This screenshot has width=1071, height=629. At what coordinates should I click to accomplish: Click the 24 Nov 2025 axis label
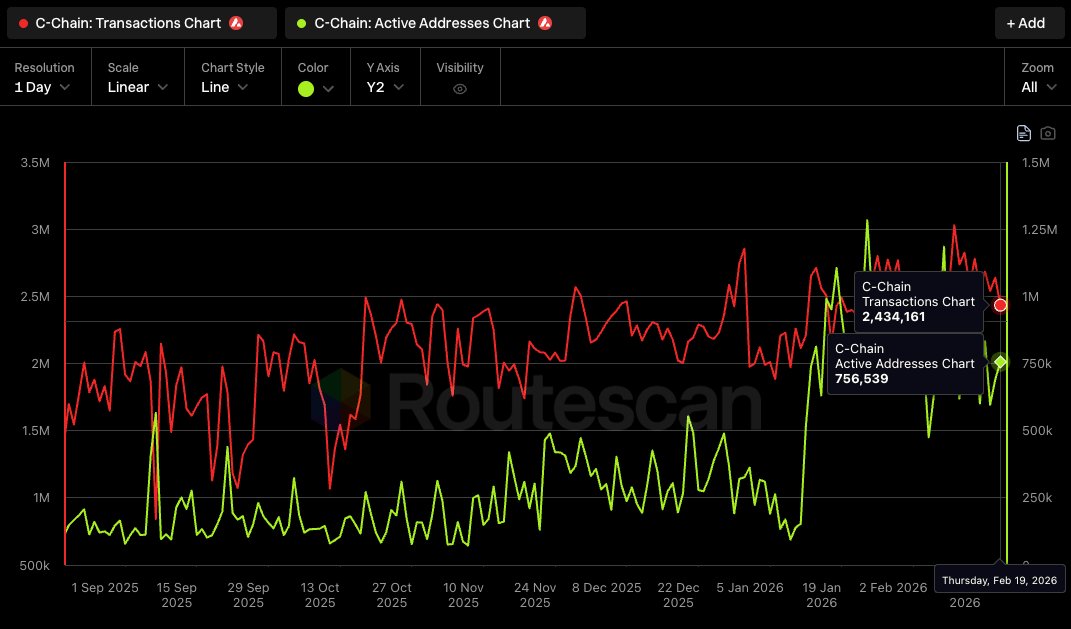tap(535, 595)
